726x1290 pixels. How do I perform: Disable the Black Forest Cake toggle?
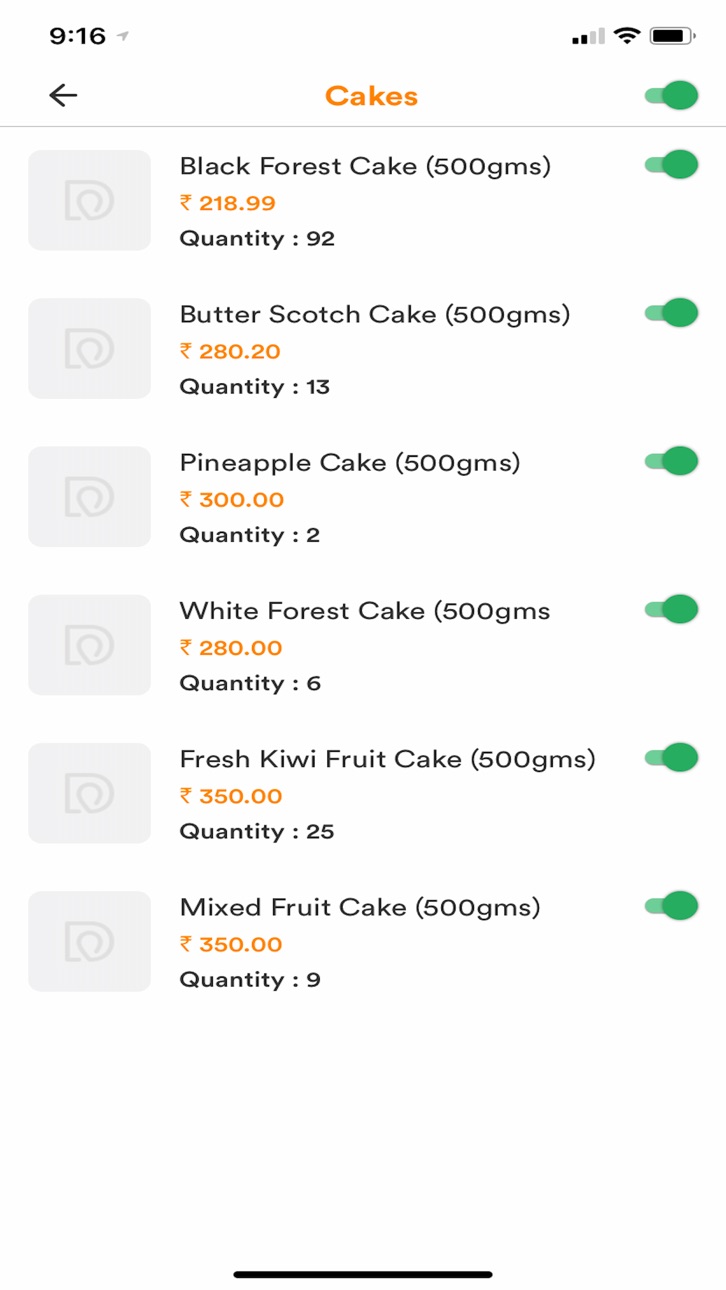(x=671, y=164)
